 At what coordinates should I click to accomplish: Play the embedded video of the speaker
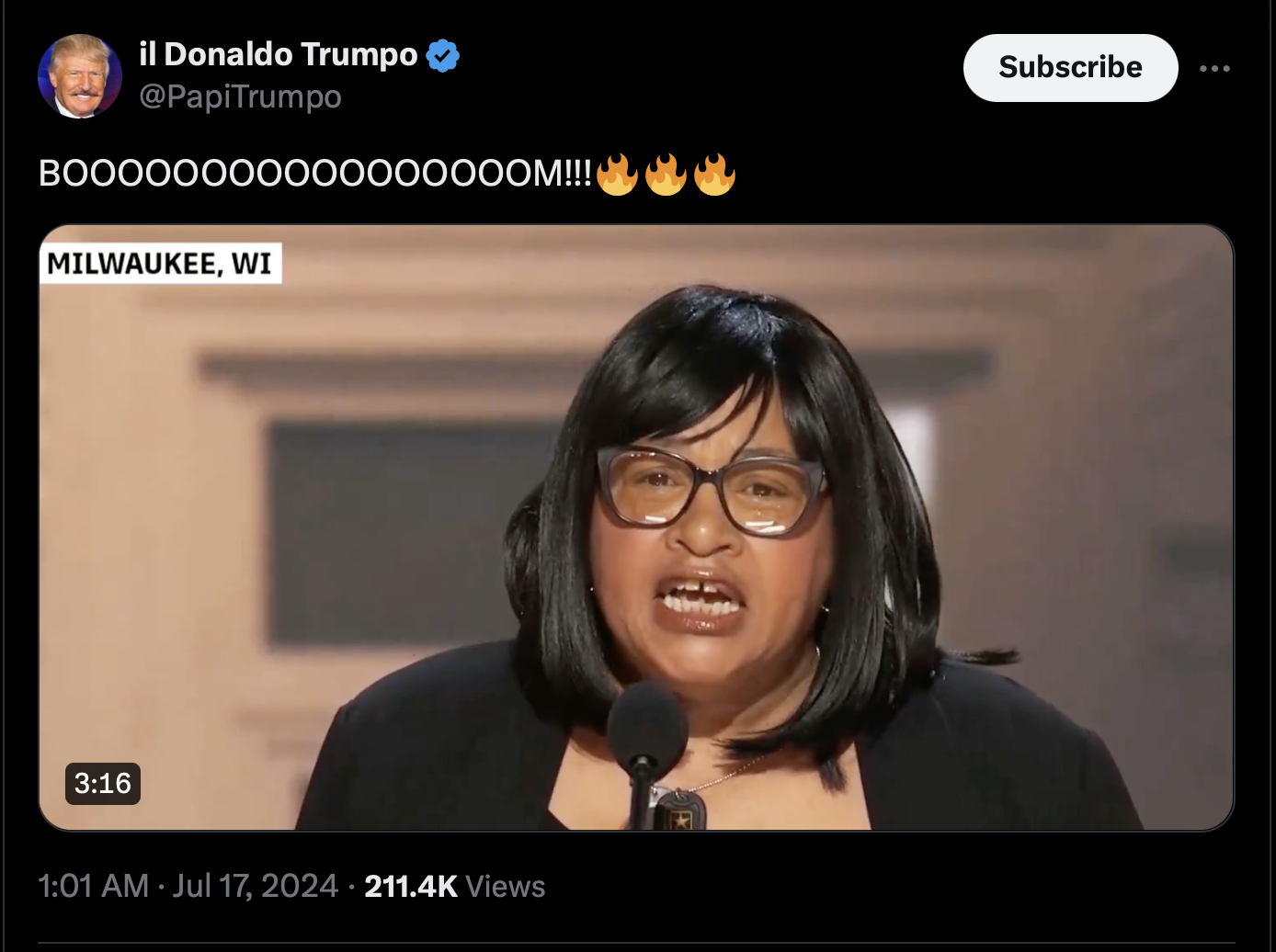(x=636, y=527)
